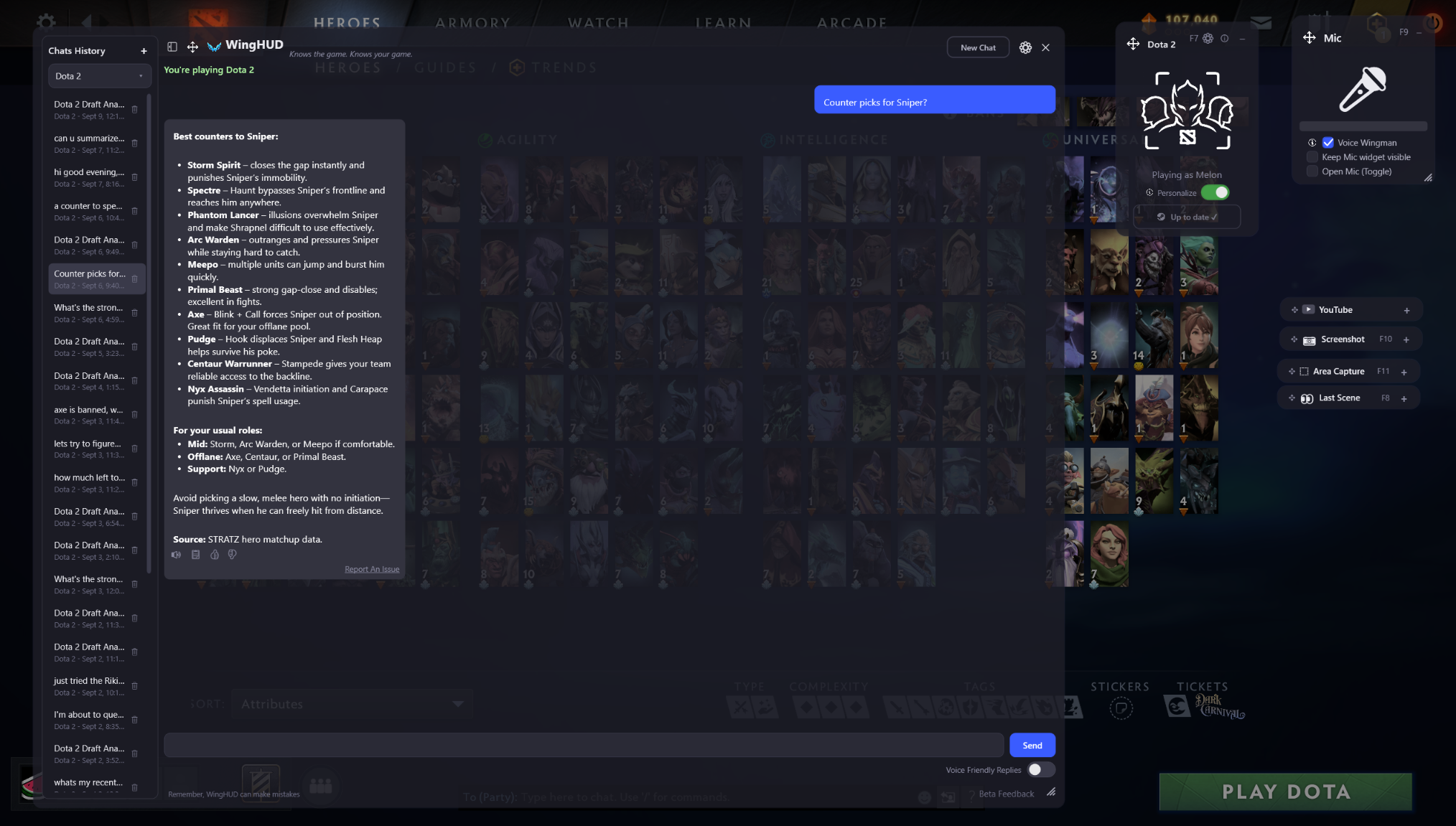
Task: Open the HEROES tab in Dota top menu
Action: click(347, 23)
